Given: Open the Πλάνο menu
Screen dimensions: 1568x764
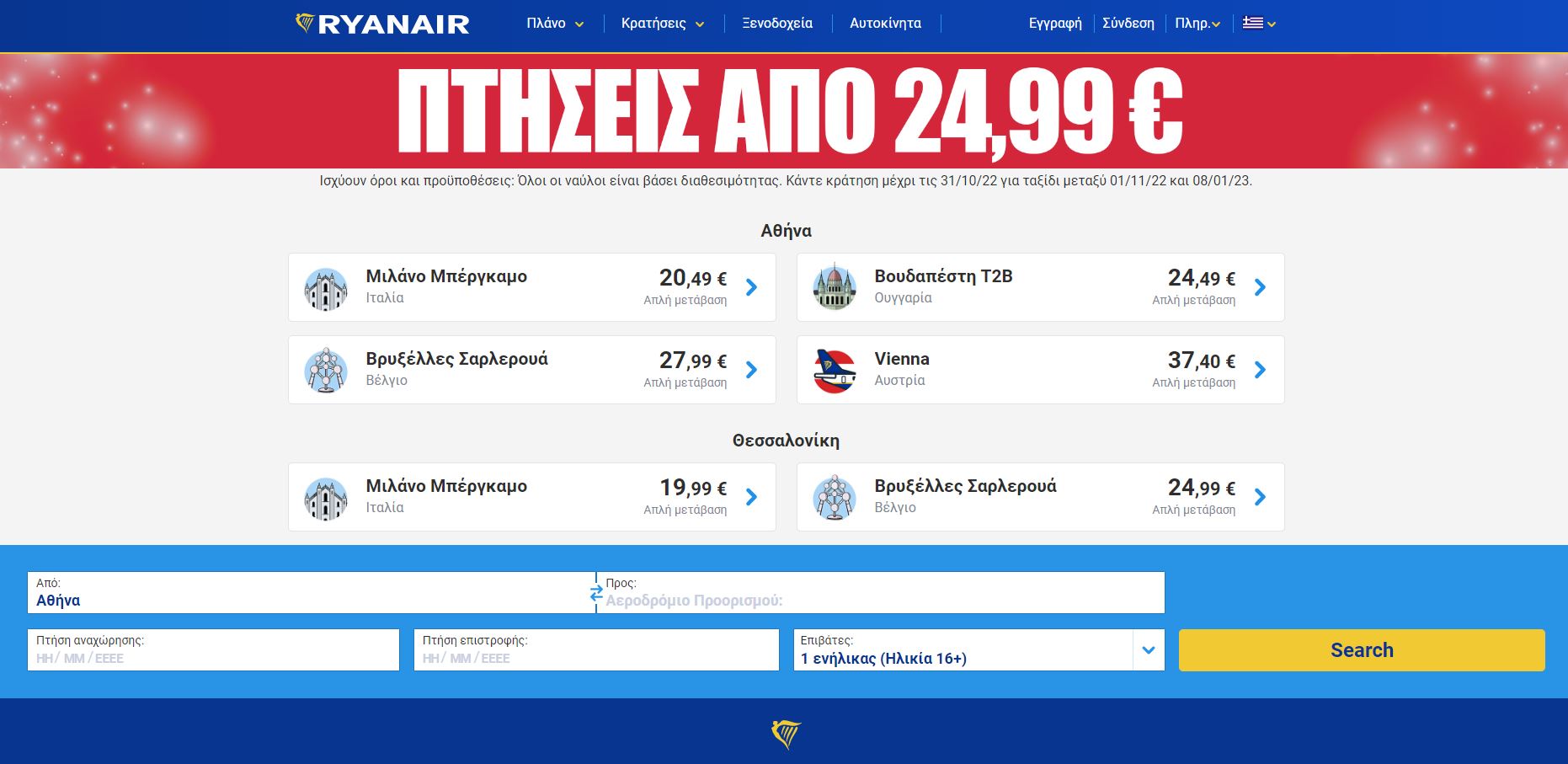Looking at the screenshot, I should coord(555,24).
